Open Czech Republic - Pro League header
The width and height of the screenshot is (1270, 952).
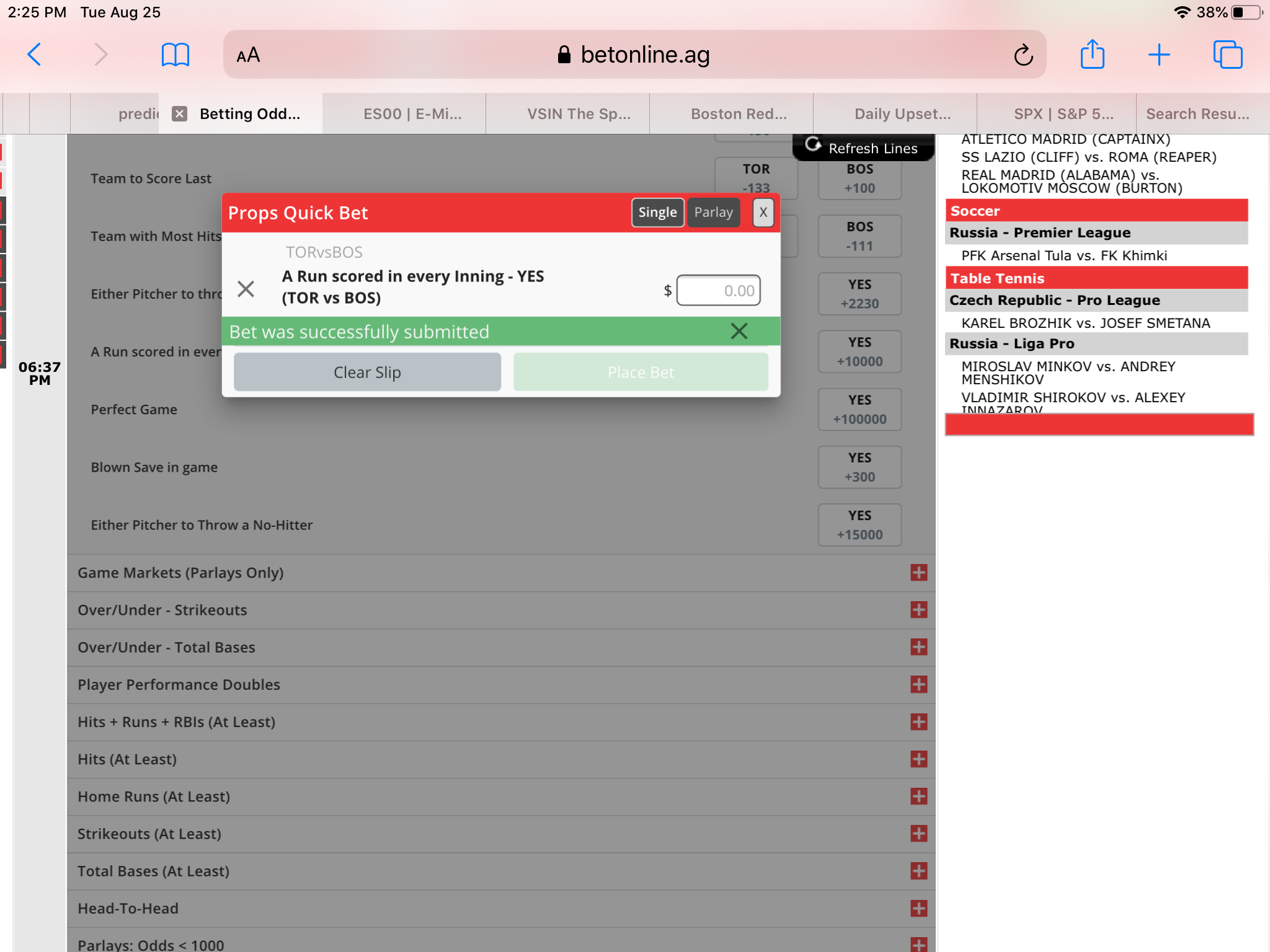coord(1096,301)
